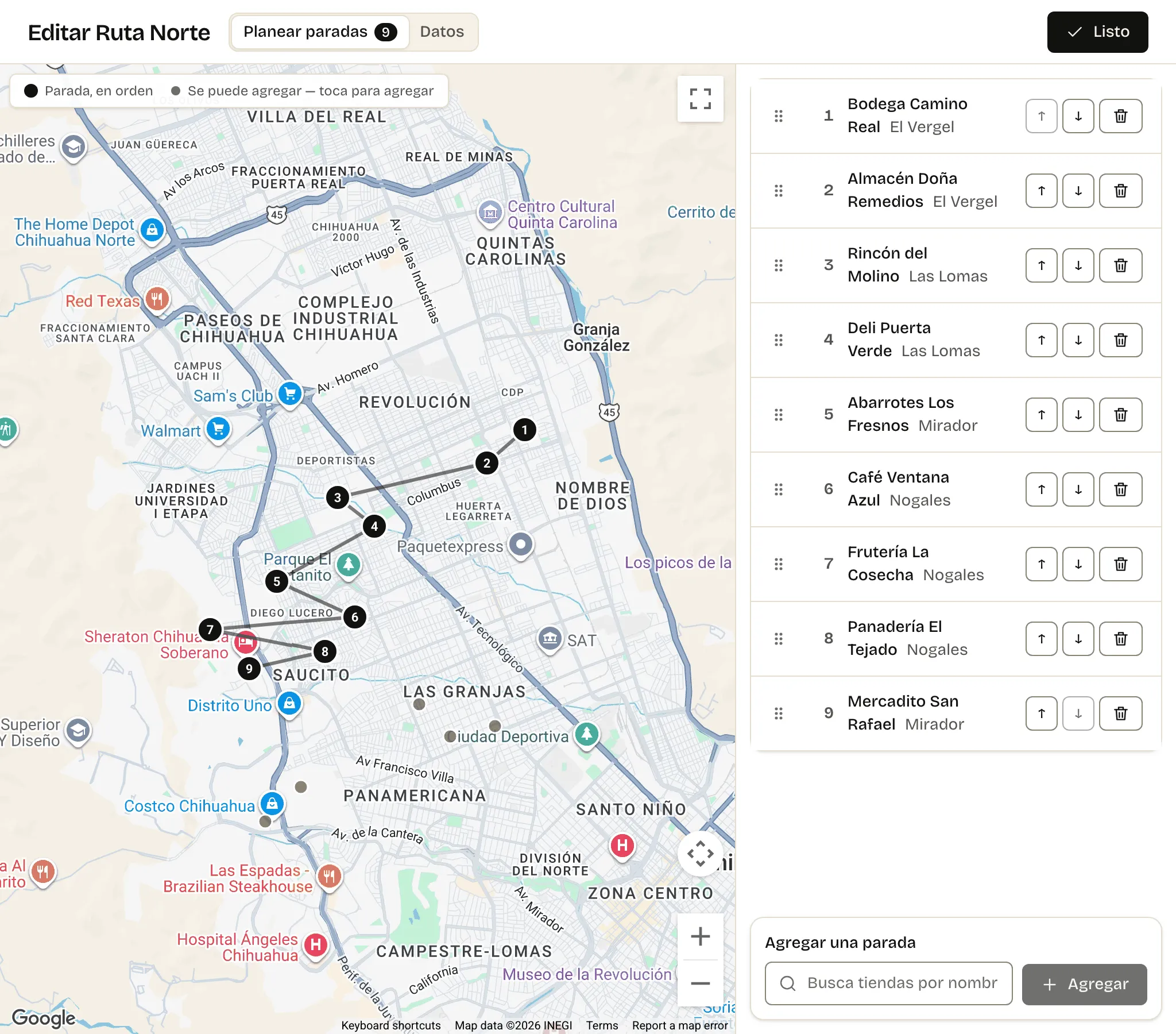Click the Sam's Club map pin

290,395
